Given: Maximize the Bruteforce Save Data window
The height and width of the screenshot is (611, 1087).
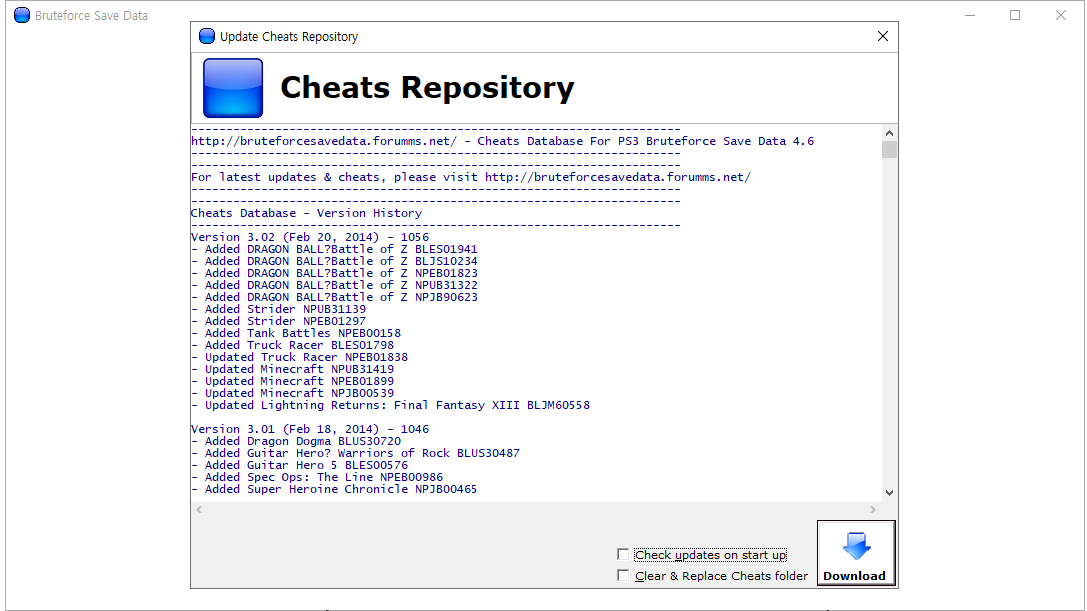Looking at the screenshot, I should pos(1015,15).
